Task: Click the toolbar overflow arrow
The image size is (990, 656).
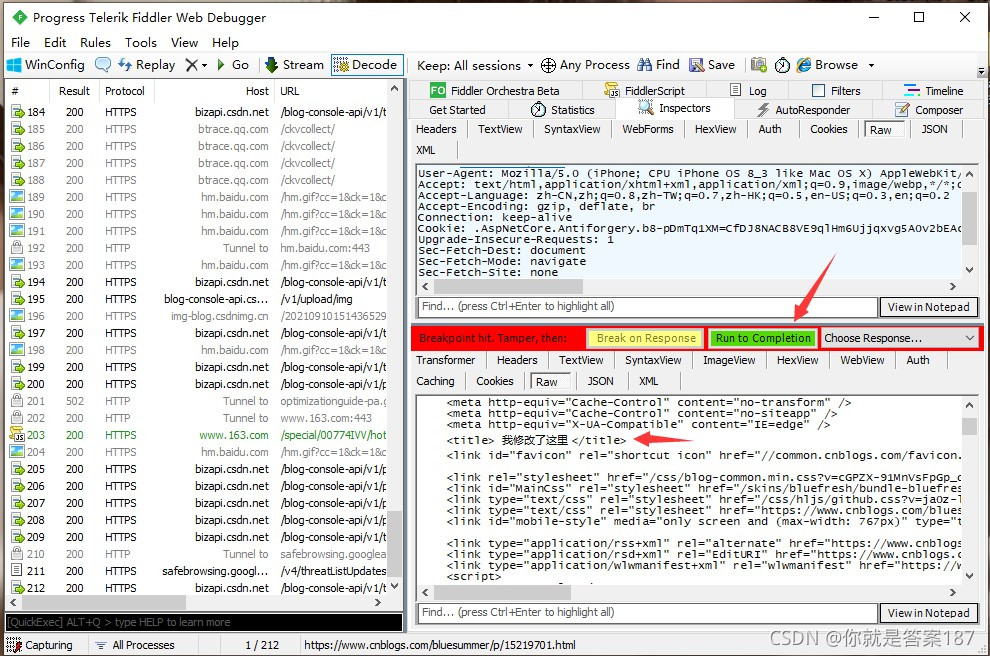Action: [981, 71]
